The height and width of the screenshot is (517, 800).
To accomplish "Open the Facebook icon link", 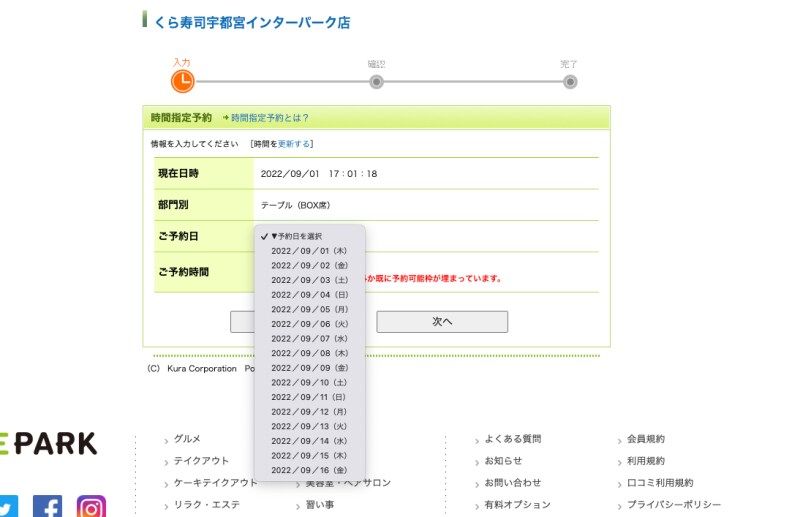I will 47,506.
